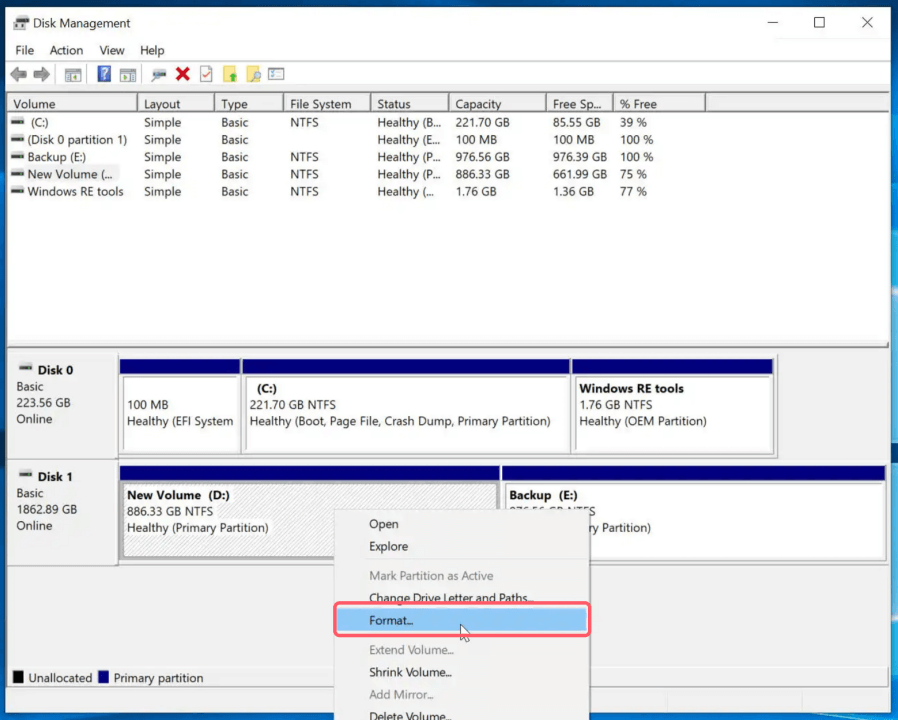Click the disk refresh toolbar icon
The width and height of the screenshot is (898, 720).
click(x=158, y=74)
